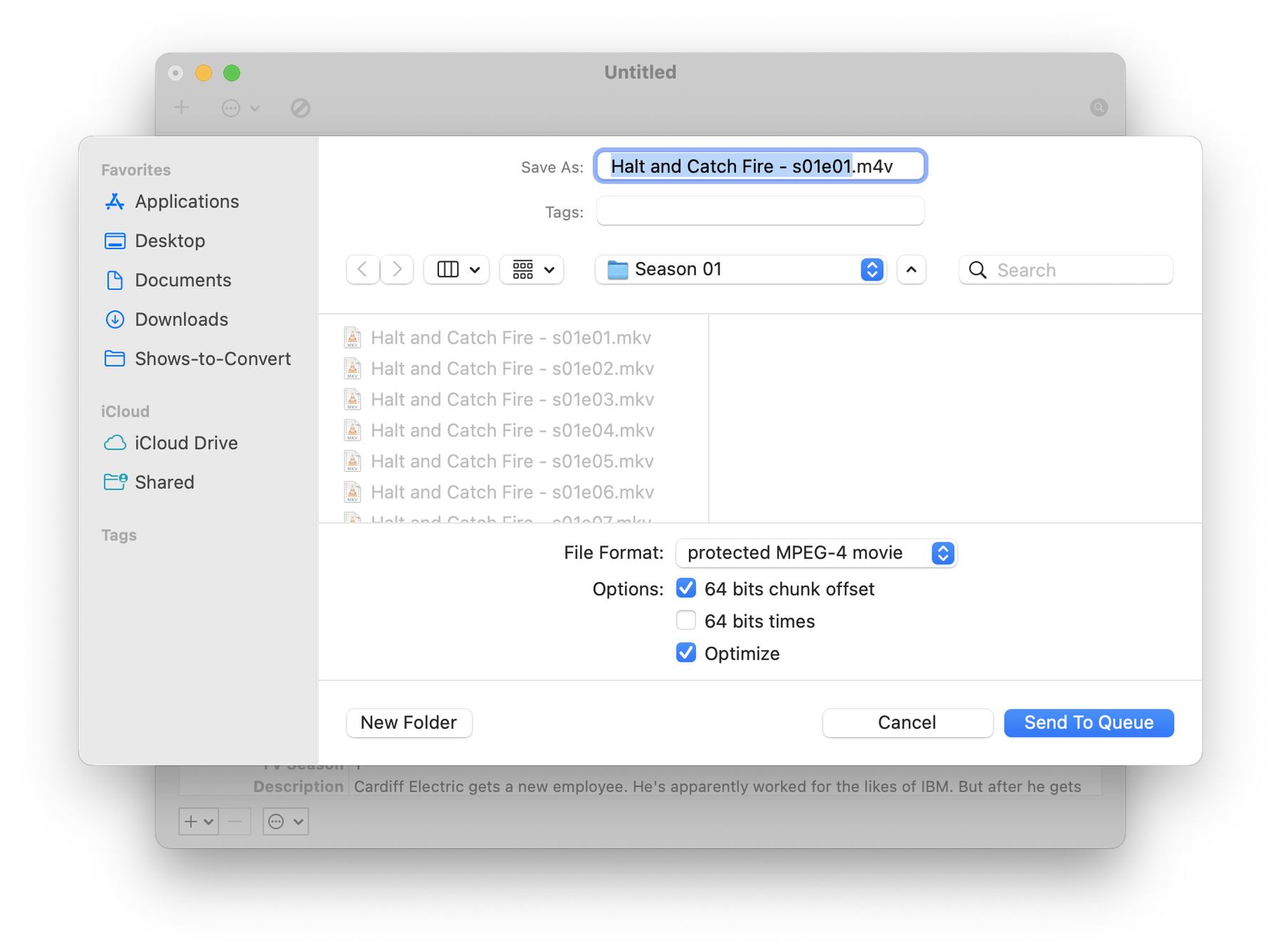This screenshot has width=1281, height=952.
Task: Click the back navigation arrow
Action: click(362, 269)
